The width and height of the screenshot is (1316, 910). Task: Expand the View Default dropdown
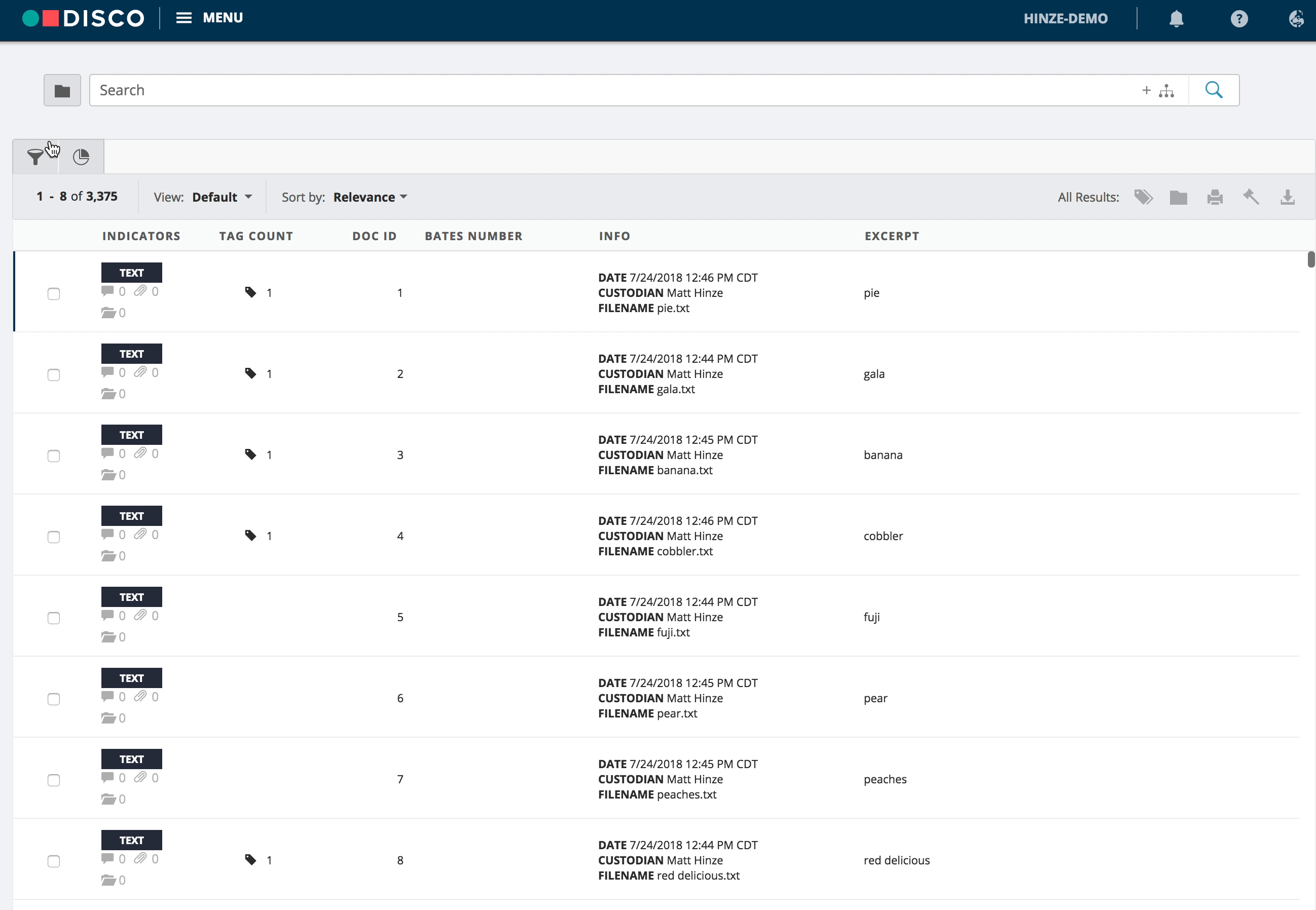pos(223,197)
